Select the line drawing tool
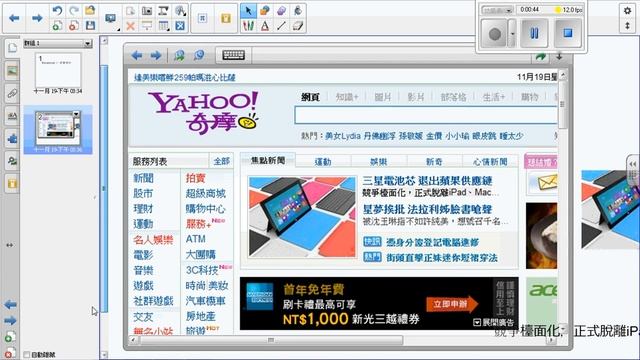The width and height of the screenshot is (640, 360). coord(281,26)
